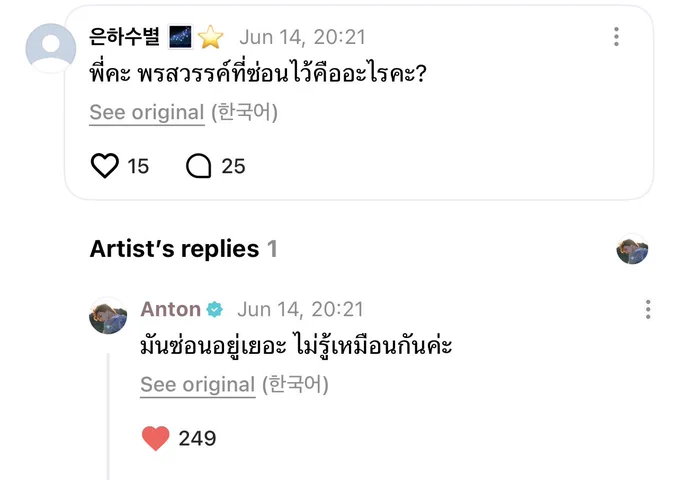Click the star emoji beside fan name
The width and height of the screenshot is (680, 491).
pos(210,37)
